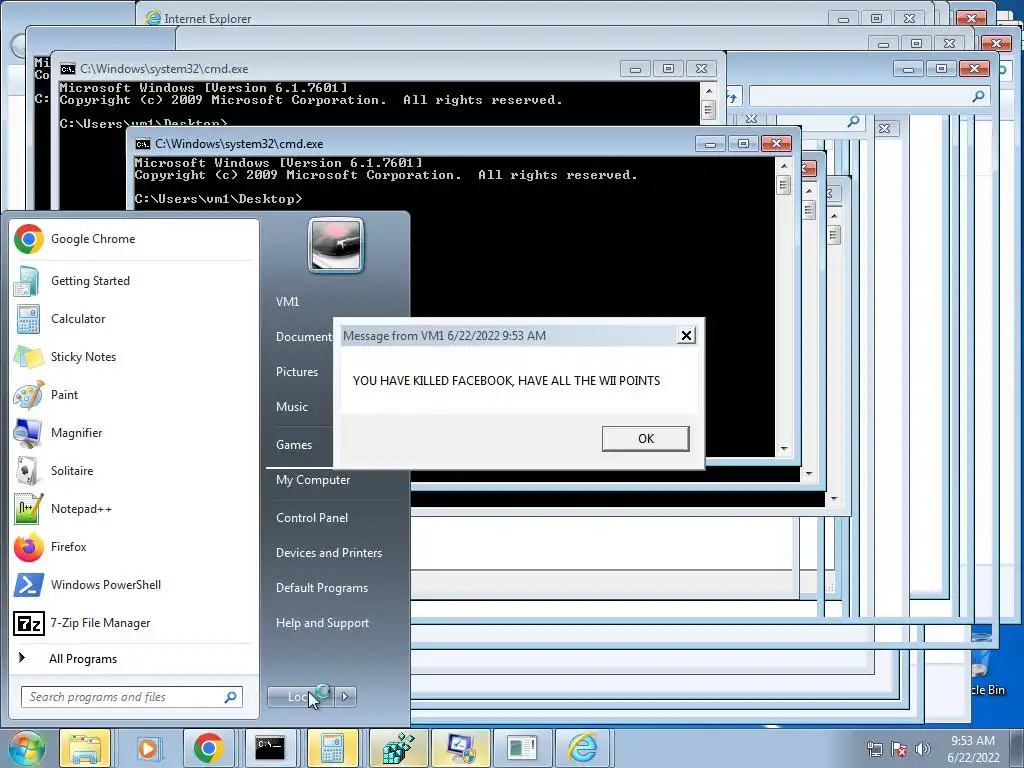Click the user account picture
Screen dimensions: 1024x768
coord(336,245)
